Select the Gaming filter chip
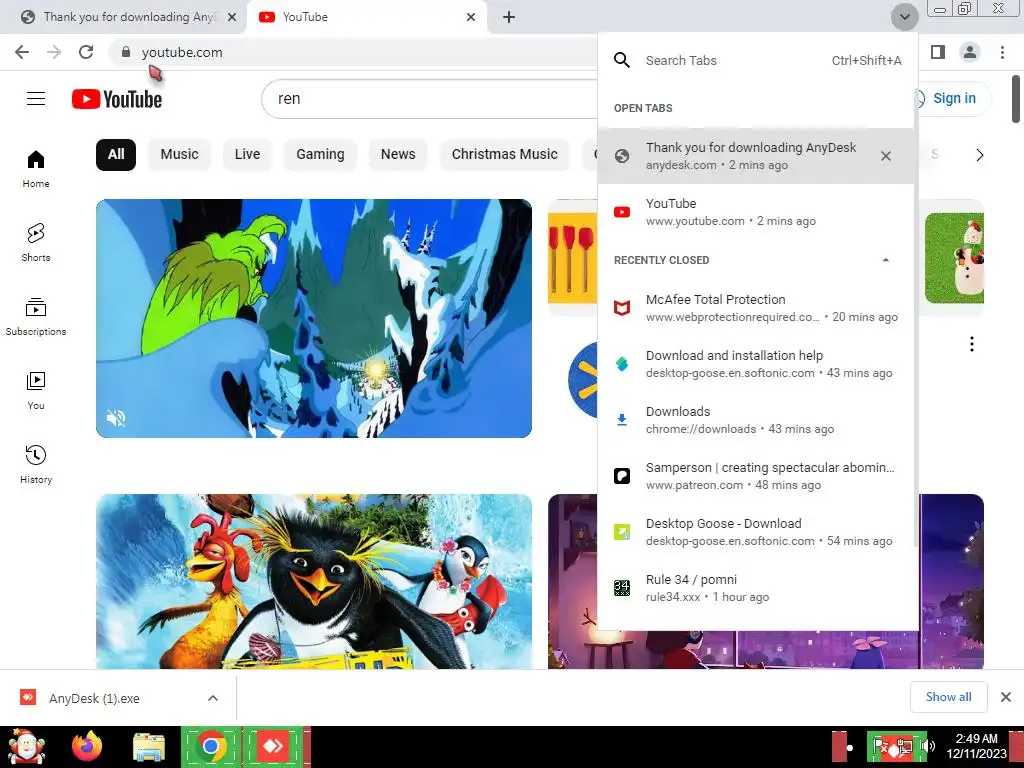 click(320, 155)
